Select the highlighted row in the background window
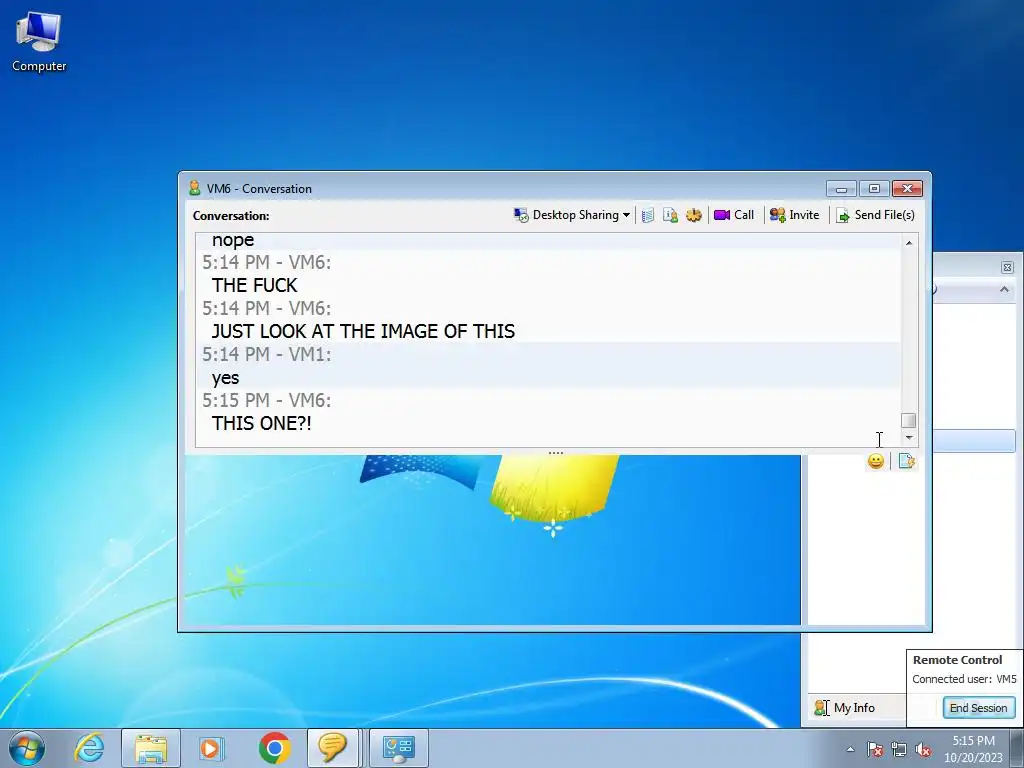This screenshot has height=768, width=1024. tap(974, 440)
